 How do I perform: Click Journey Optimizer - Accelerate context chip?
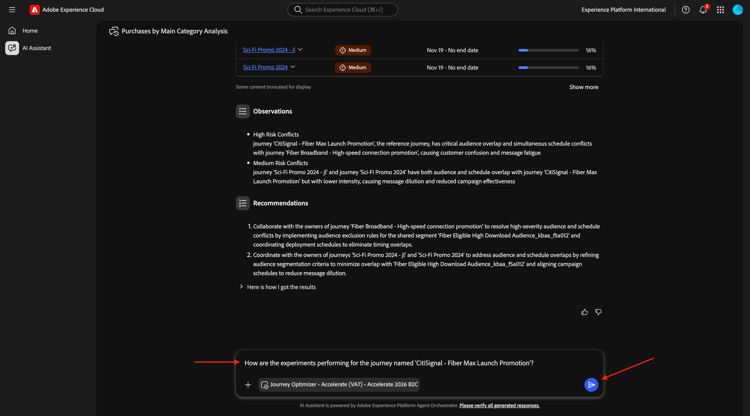[x=339, y=384]
